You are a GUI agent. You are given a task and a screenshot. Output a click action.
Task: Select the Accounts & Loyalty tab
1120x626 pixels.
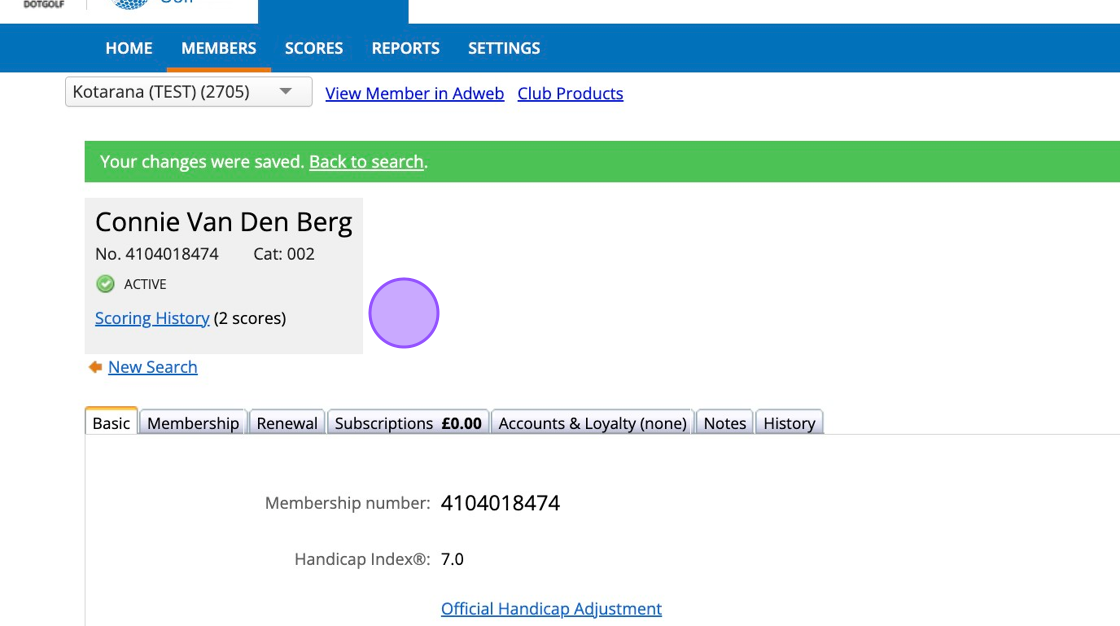coord(592,423)
